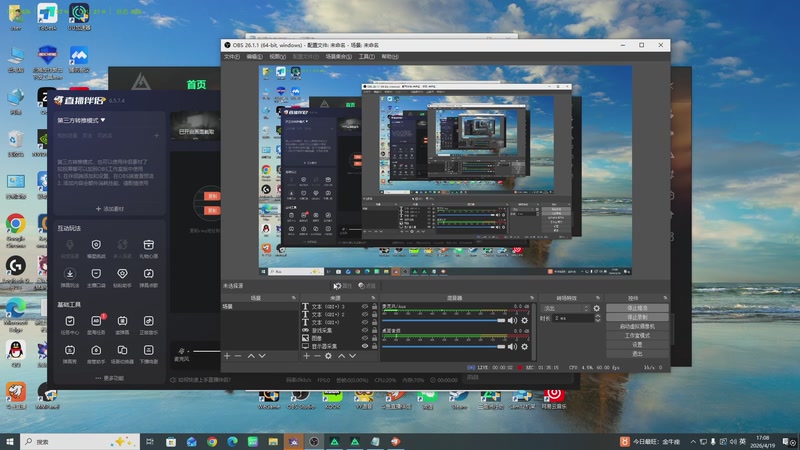Click 启动虚拟摄像机 button
This screenshot has width=800, height=450.
pyautogui.click(x=637, y=327)
